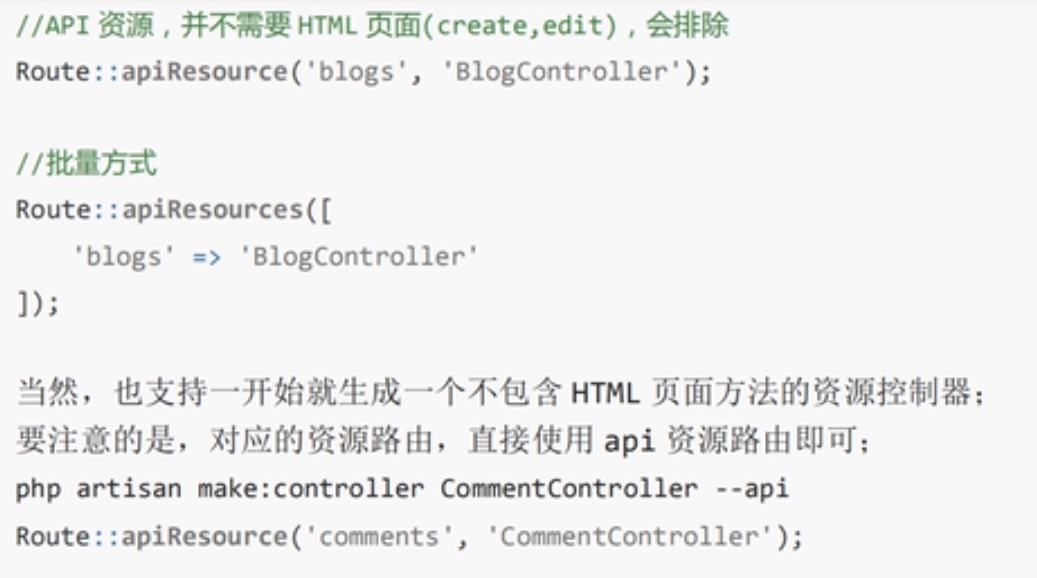Click the bold 'HTML' word in the paragraph
1037x578 pixels.
click(x=604, y=394)
